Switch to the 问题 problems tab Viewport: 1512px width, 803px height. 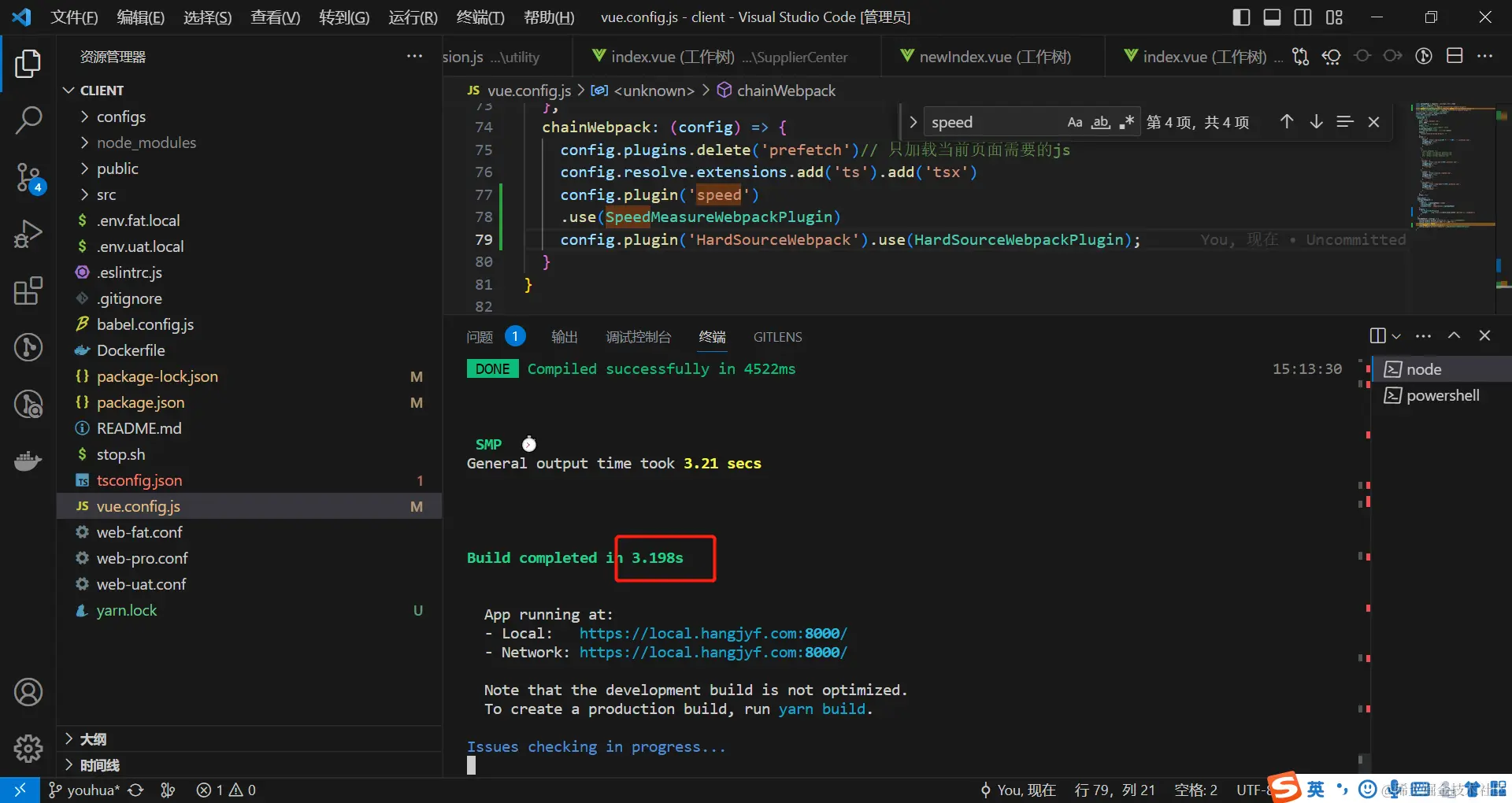click(x=480, y=337)
